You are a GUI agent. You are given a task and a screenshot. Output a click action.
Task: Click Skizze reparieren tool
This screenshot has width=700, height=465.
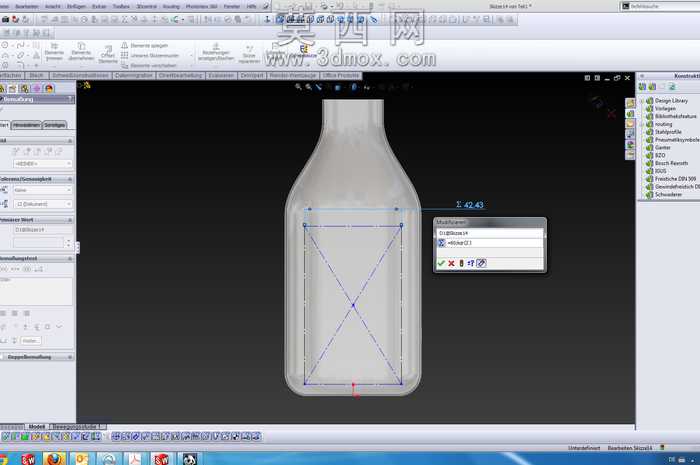(x=249, y=54)
